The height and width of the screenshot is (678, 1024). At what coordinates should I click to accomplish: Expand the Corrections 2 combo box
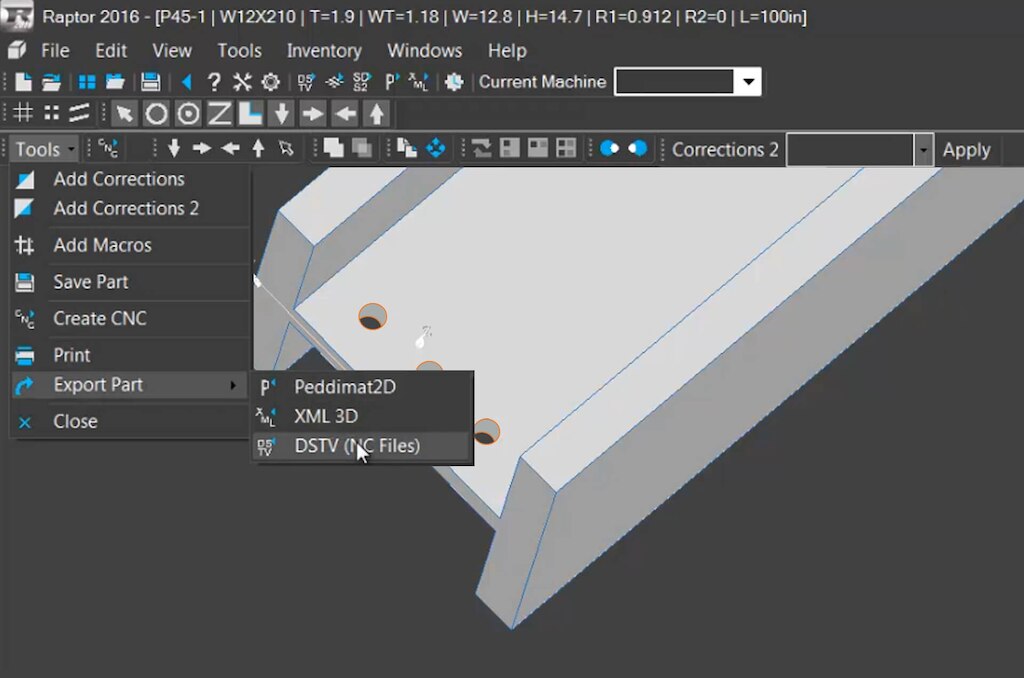(x=923, y=150)
